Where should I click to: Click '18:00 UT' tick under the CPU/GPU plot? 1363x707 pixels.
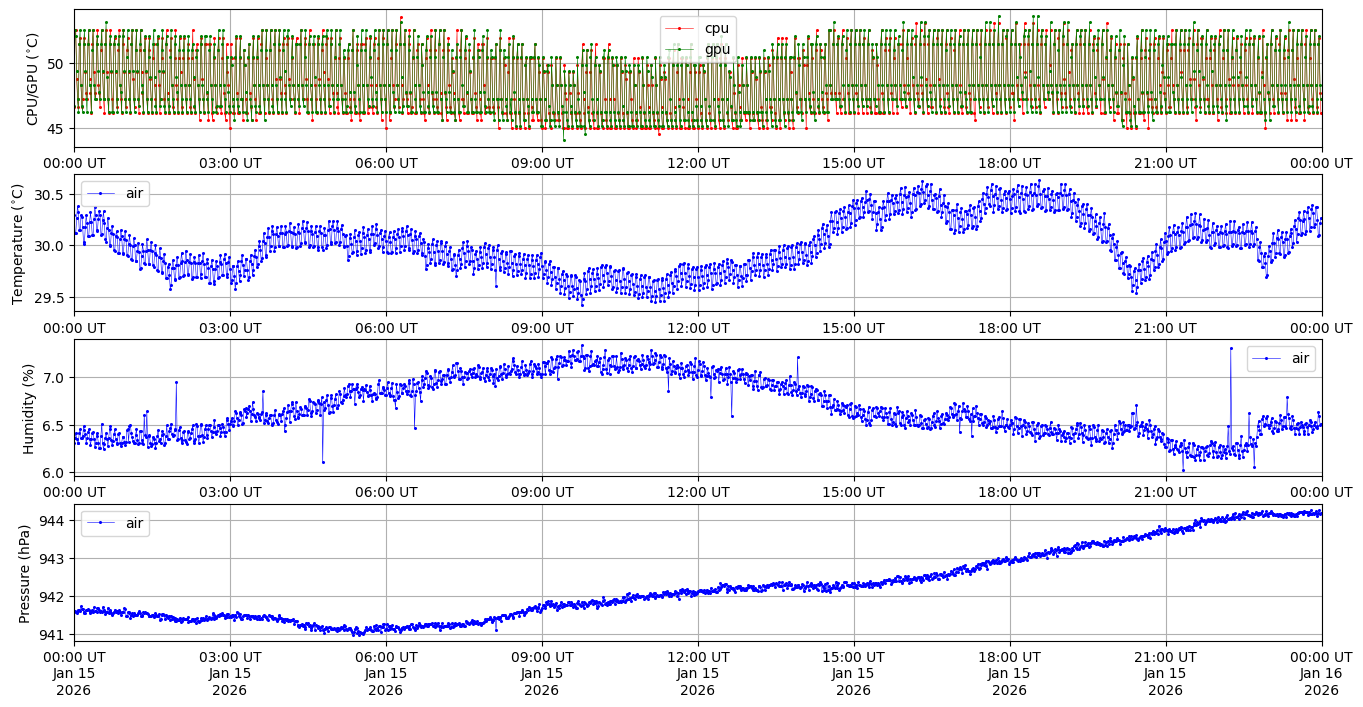tap(1009, 163)
